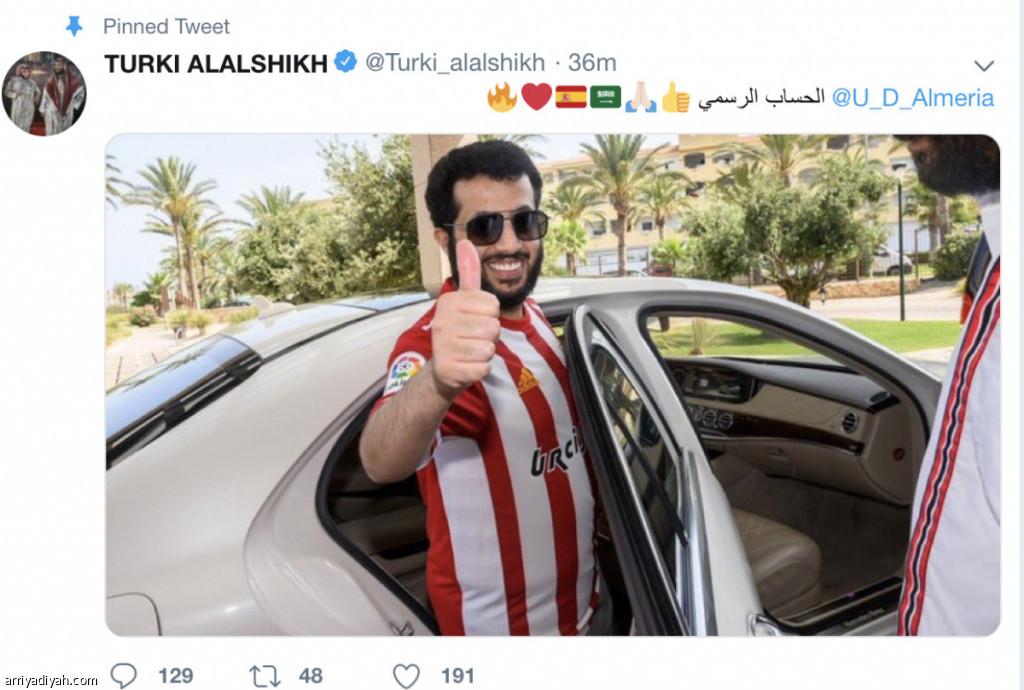This screenshot has height=690, width=1024.
Task: Click the red heart emoji in tweet
Action: 537,97
